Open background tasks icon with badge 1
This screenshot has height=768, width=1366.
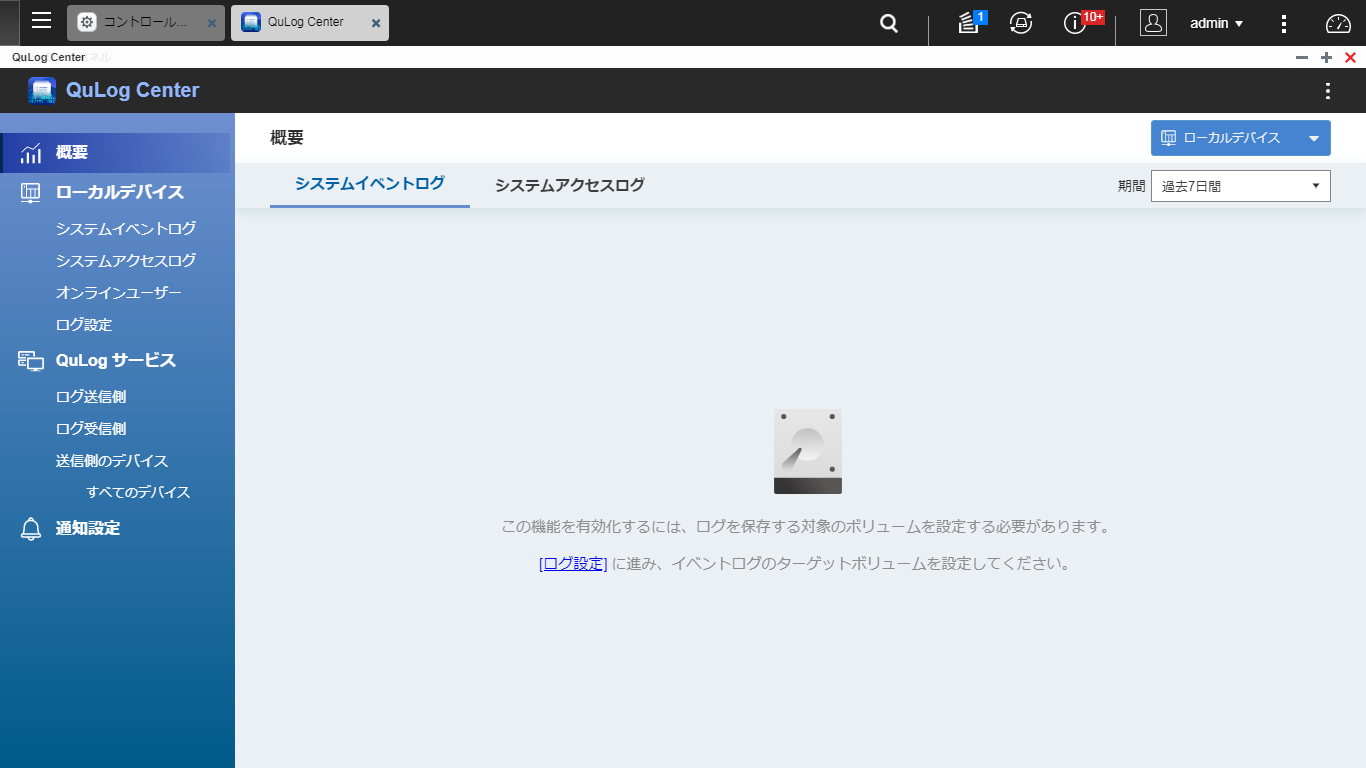coord(970,22)
